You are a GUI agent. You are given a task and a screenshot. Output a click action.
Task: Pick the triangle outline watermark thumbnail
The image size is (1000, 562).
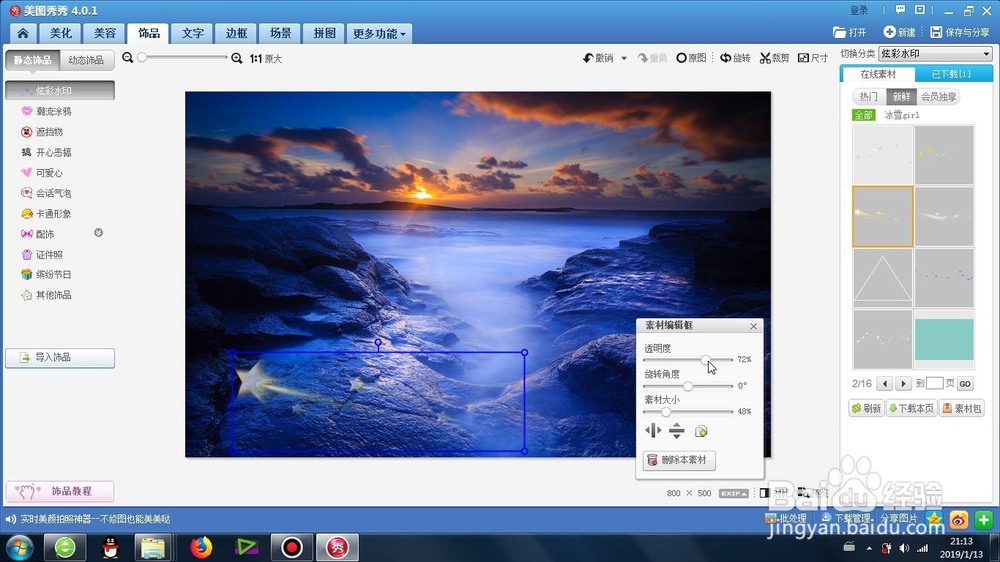(x=883, y=278)
